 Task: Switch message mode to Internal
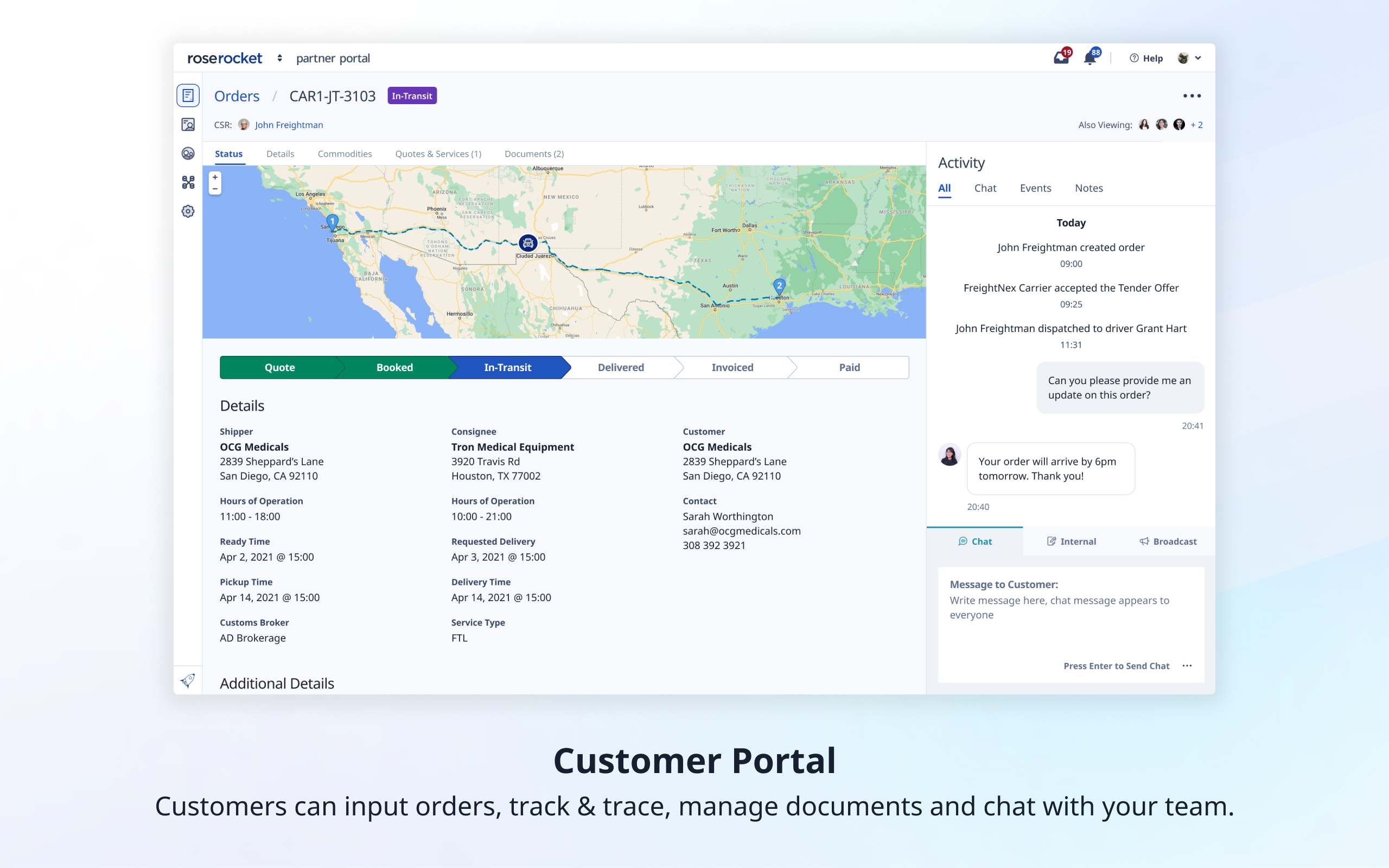pyautogui.click(x=1071, y=541)
